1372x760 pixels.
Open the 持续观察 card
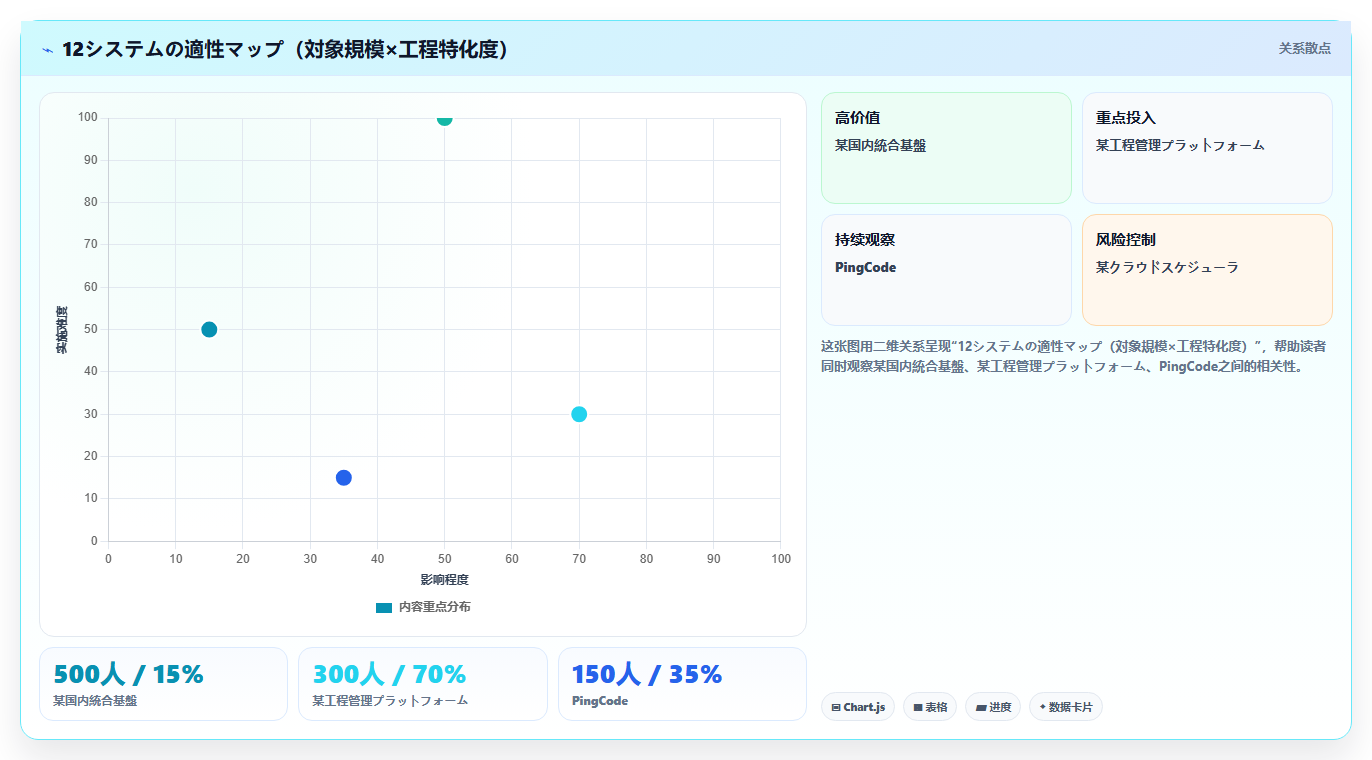[x=946, y=270]
